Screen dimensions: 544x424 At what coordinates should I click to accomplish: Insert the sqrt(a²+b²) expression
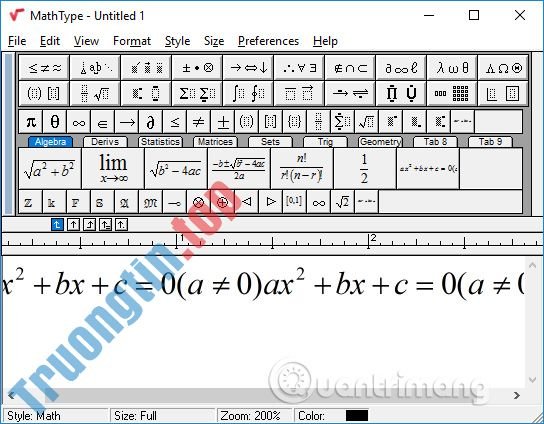point(50,169)
